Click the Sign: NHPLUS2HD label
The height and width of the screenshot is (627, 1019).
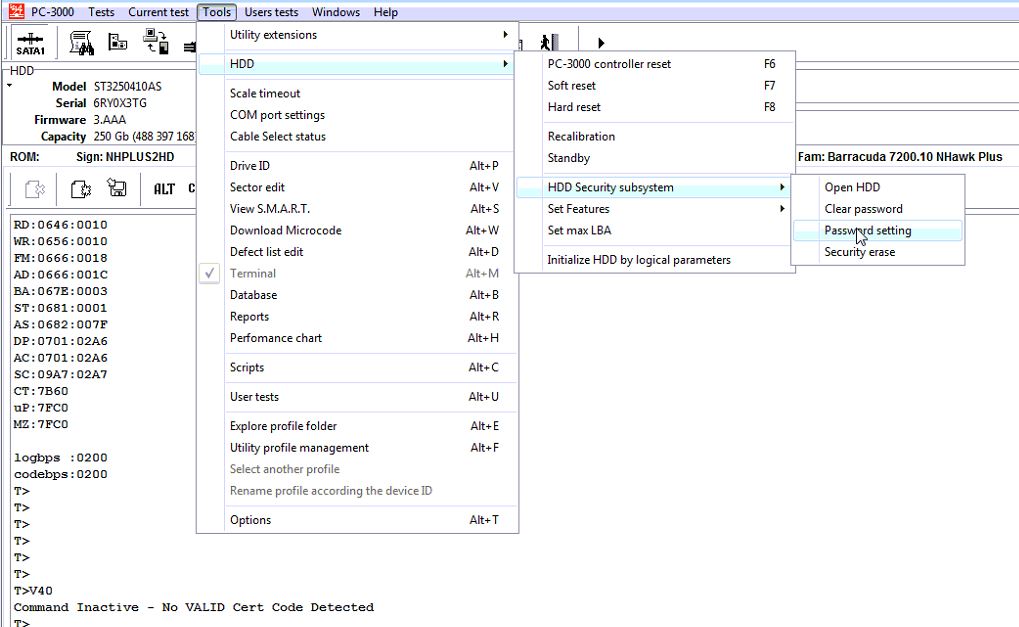[125, 157]
